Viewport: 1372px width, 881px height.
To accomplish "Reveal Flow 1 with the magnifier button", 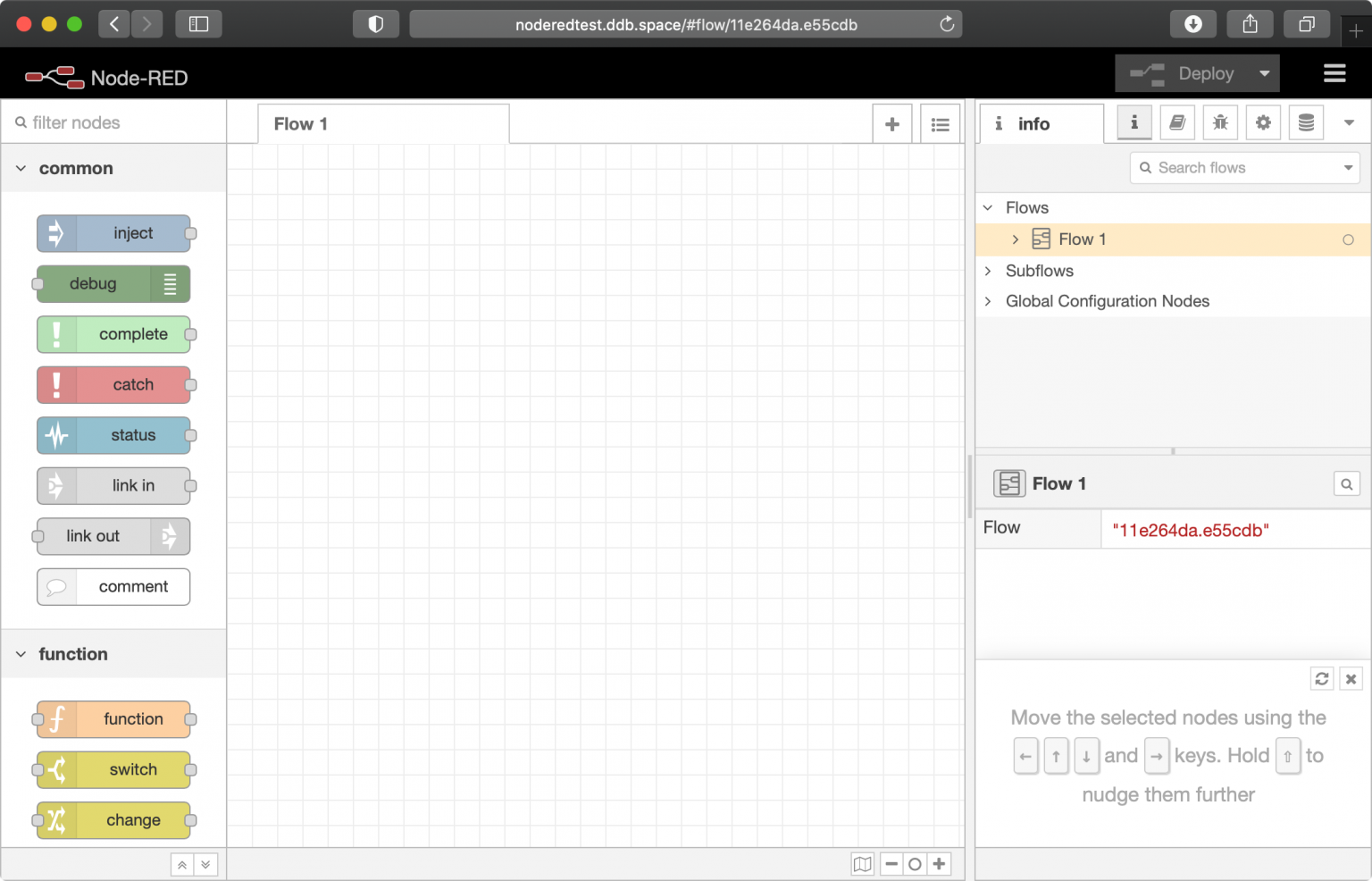I will [x=1347, y=483].
